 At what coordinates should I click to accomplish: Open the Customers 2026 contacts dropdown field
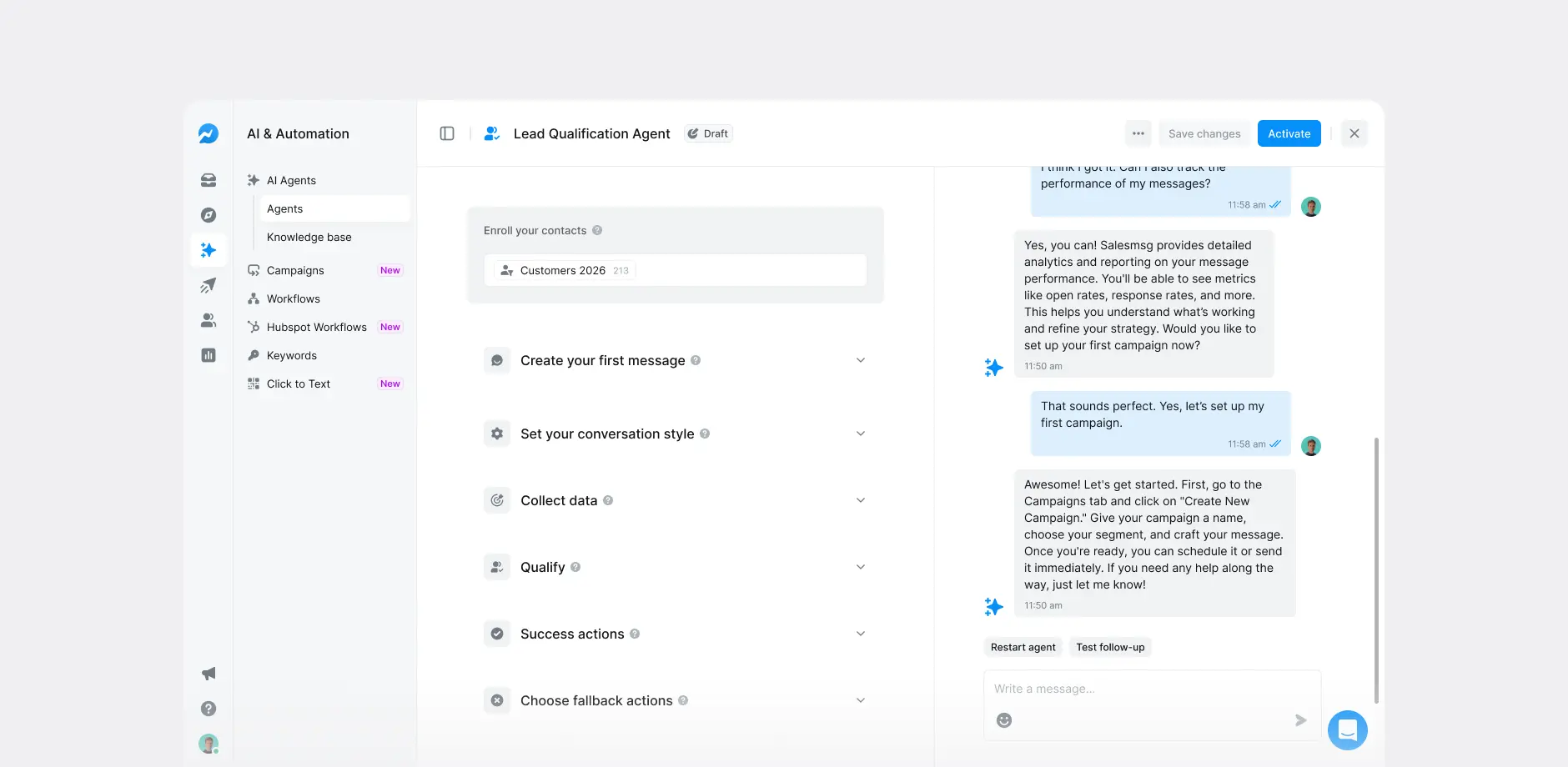(675, 270)
